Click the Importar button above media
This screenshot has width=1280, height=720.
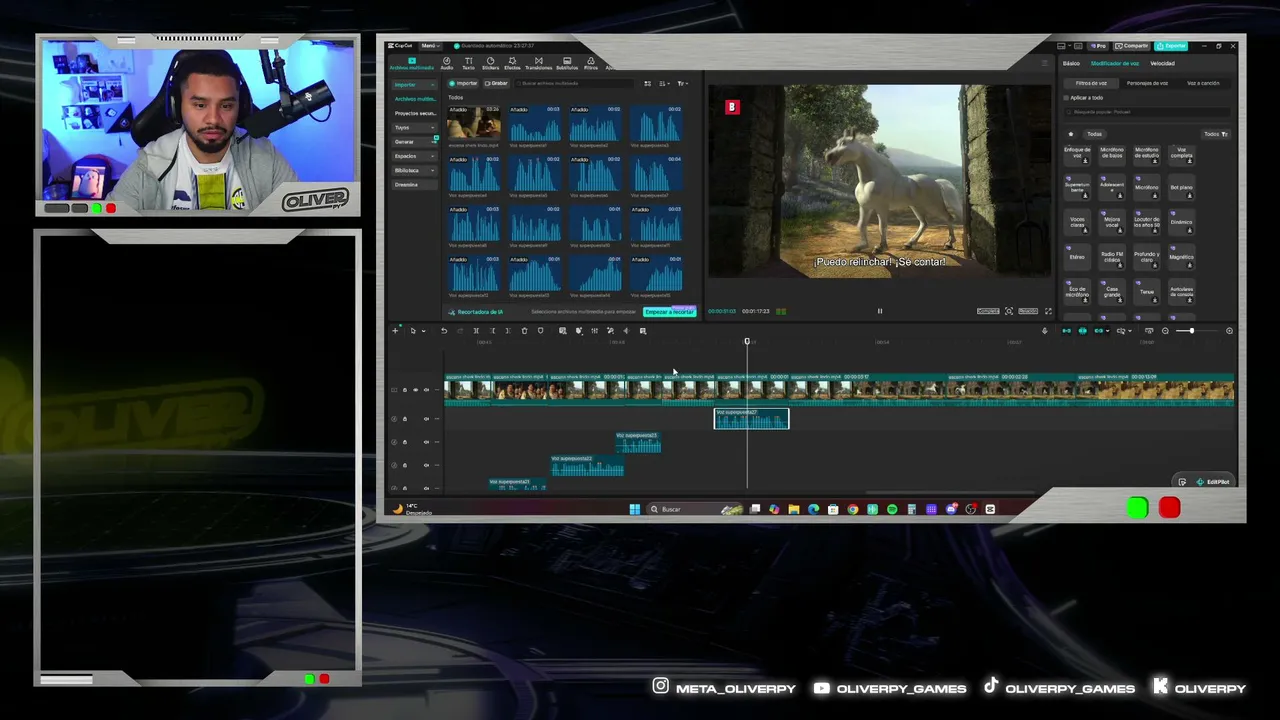point(464,83)
